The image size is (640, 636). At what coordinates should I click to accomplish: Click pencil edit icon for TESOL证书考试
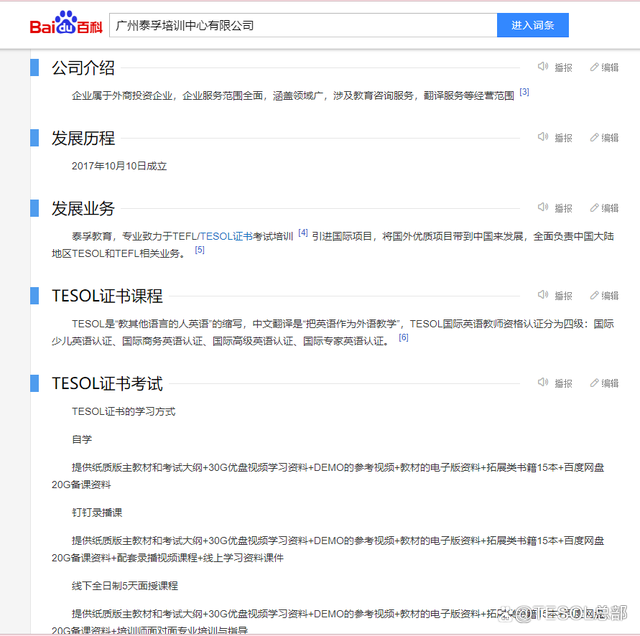point(594,383)
